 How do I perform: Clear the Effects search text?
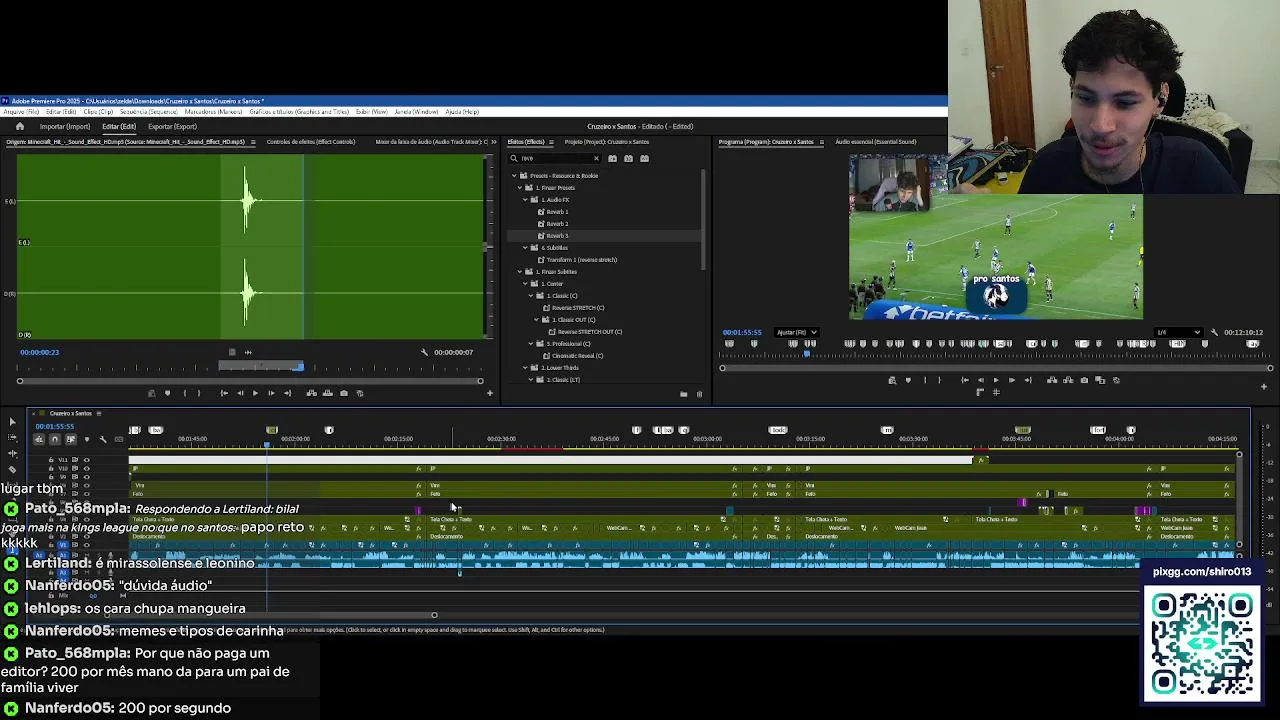coord(597,158)
